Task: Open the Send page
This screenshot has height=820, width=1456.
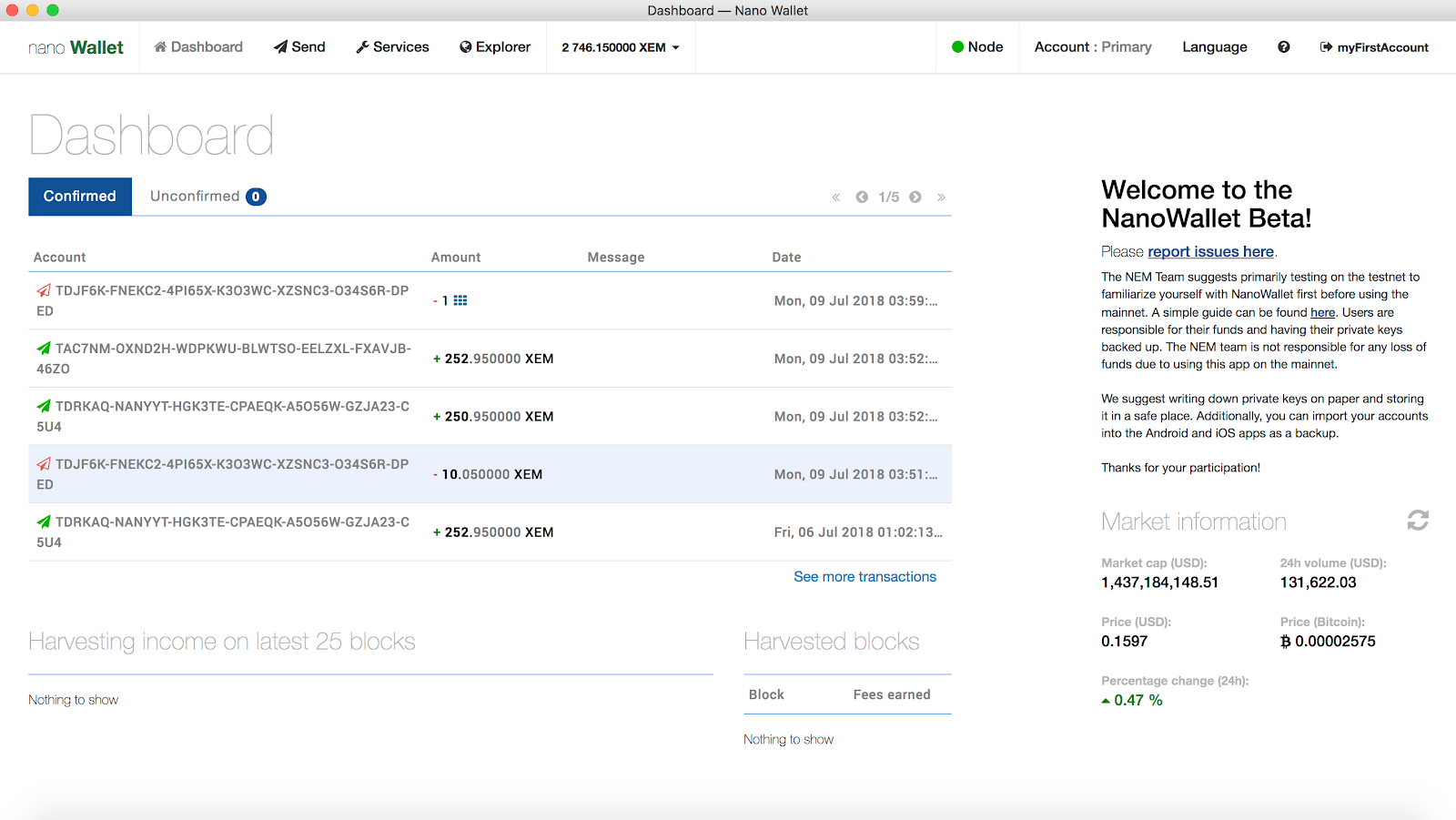Action: [299, 47]
